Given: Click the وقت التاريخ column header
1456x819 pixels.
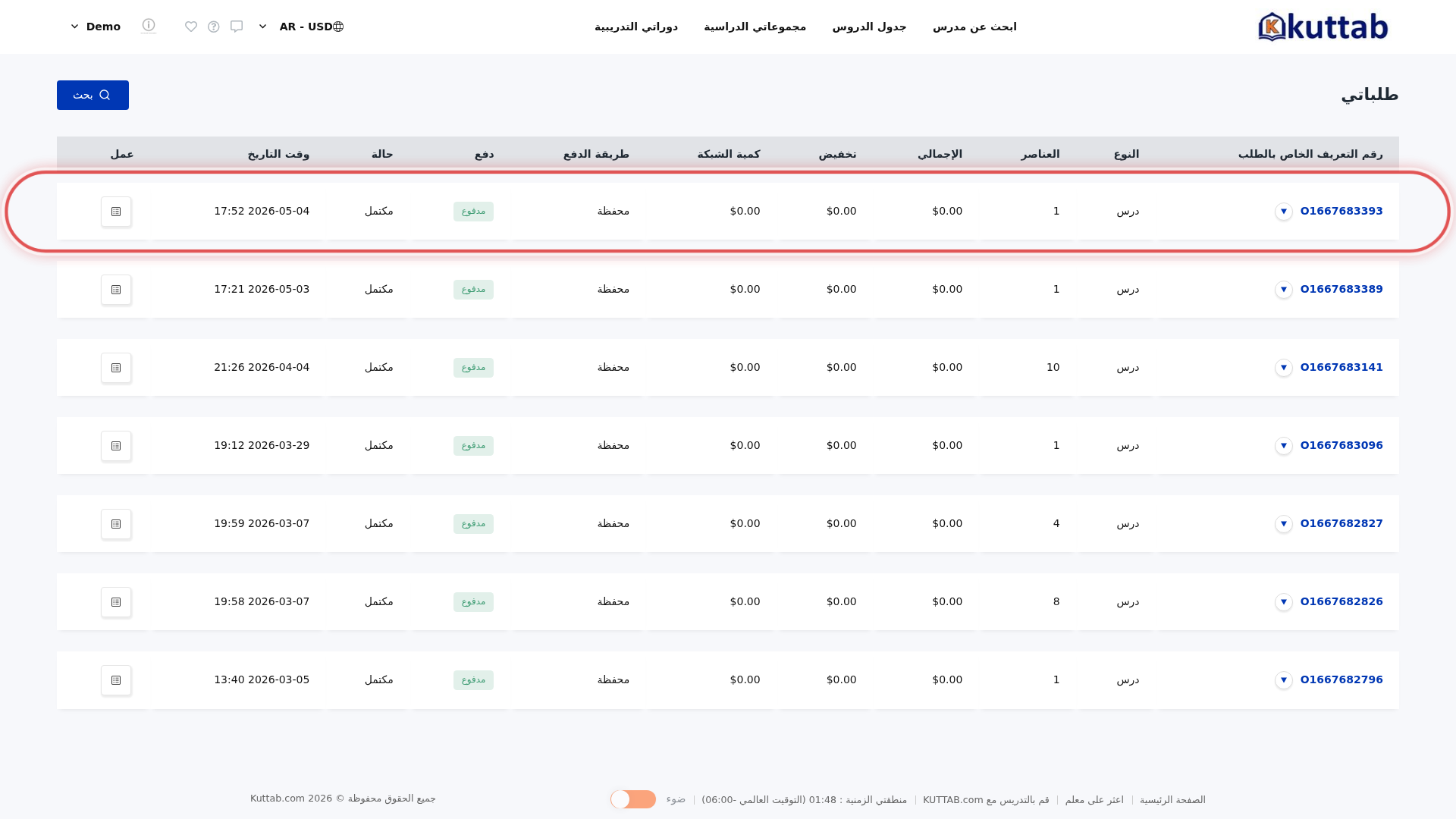Looking at the screenshot, I should click(278, 154).
